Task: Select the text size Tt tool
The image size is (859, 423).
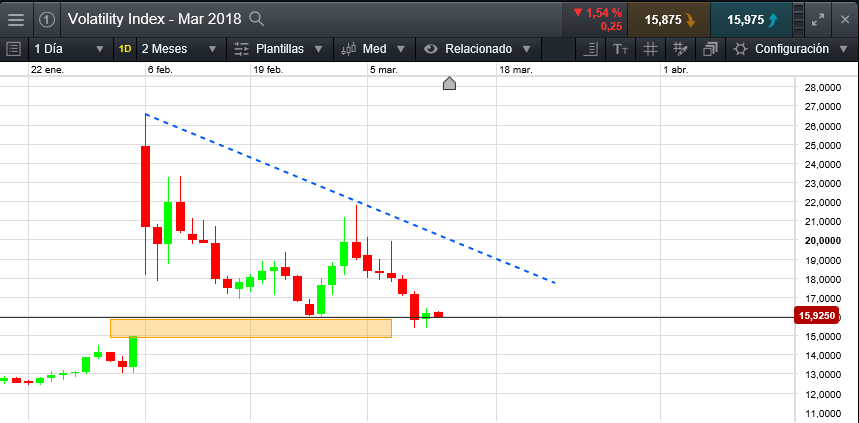Action: pos(621,49)
